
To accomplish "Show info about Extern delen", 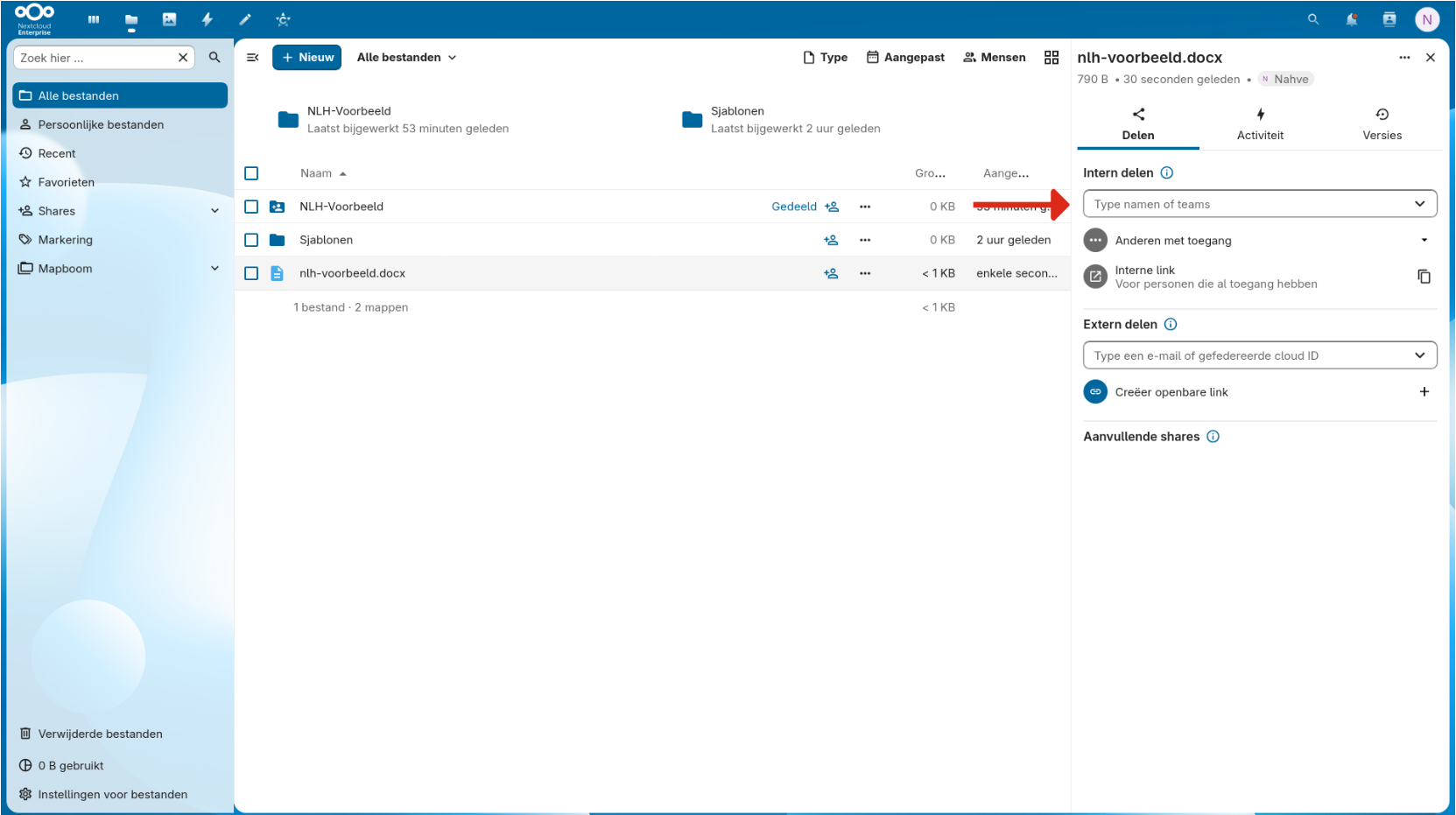I will [x=1171, y=325].
